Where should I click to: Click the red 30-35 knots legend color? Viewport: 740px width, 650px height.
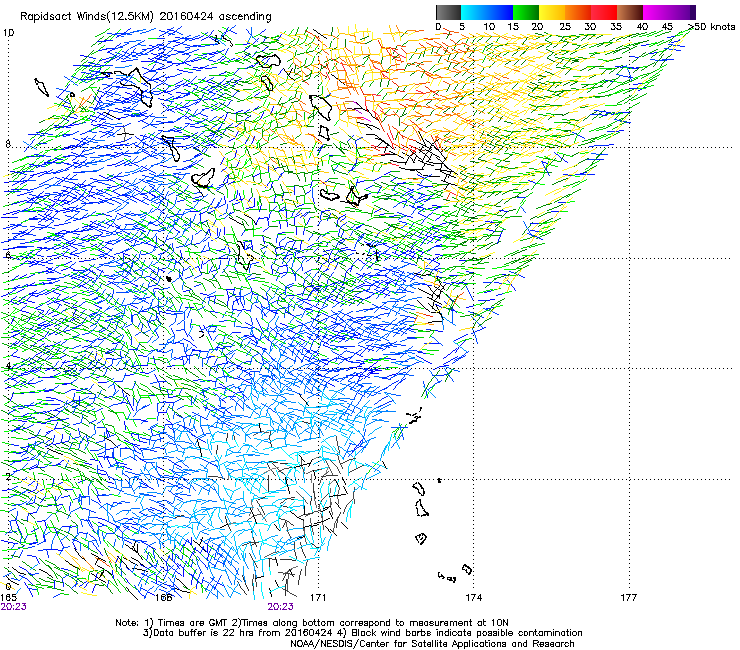pos(604,12)
